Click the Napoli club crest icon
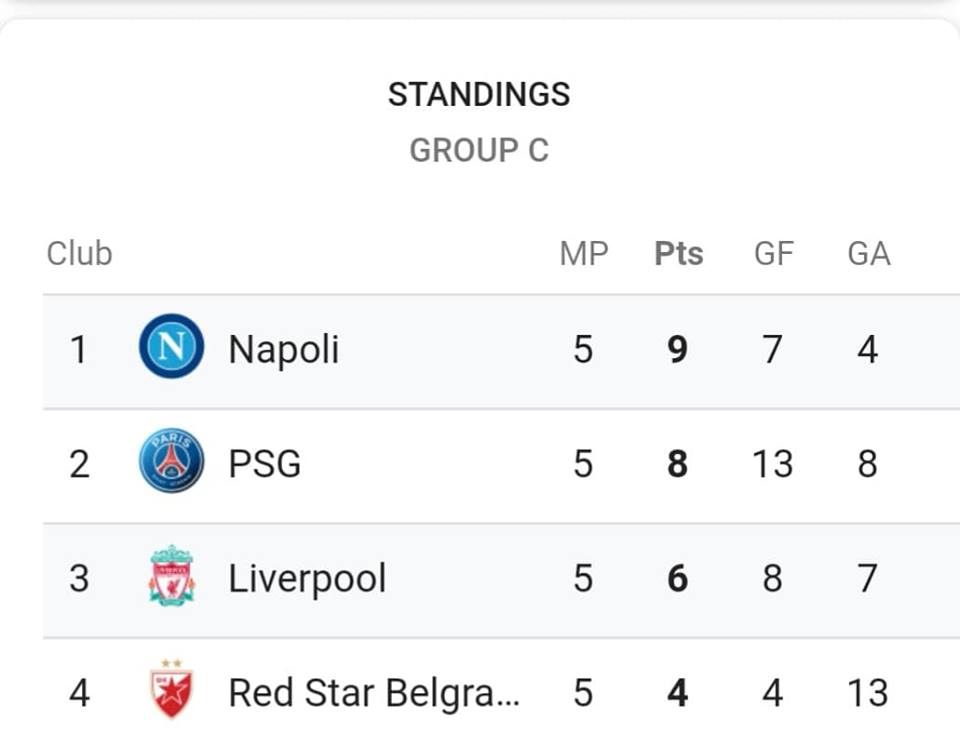960x746 pixels. tap(171, 346)
